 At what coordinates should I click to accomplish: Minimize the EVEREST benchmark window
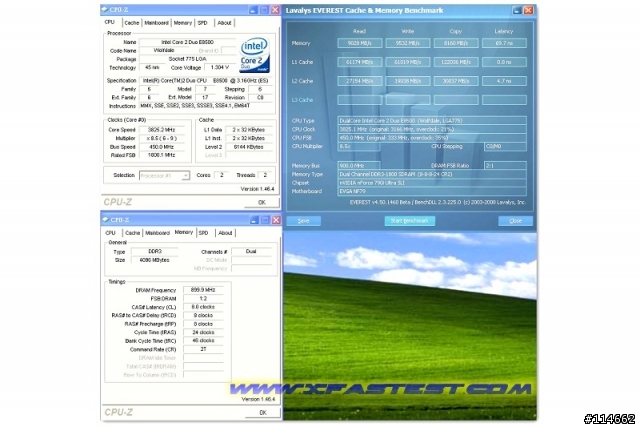coord(517,10)
